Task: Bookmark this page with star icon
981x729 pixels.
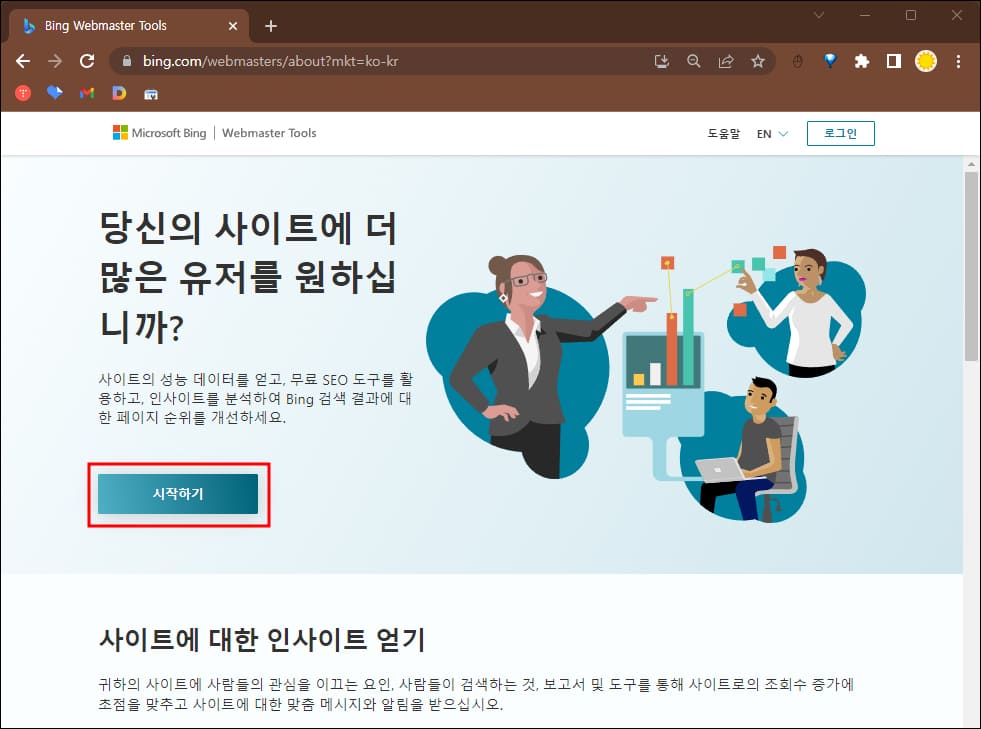Action: click(x=758, y=61)
